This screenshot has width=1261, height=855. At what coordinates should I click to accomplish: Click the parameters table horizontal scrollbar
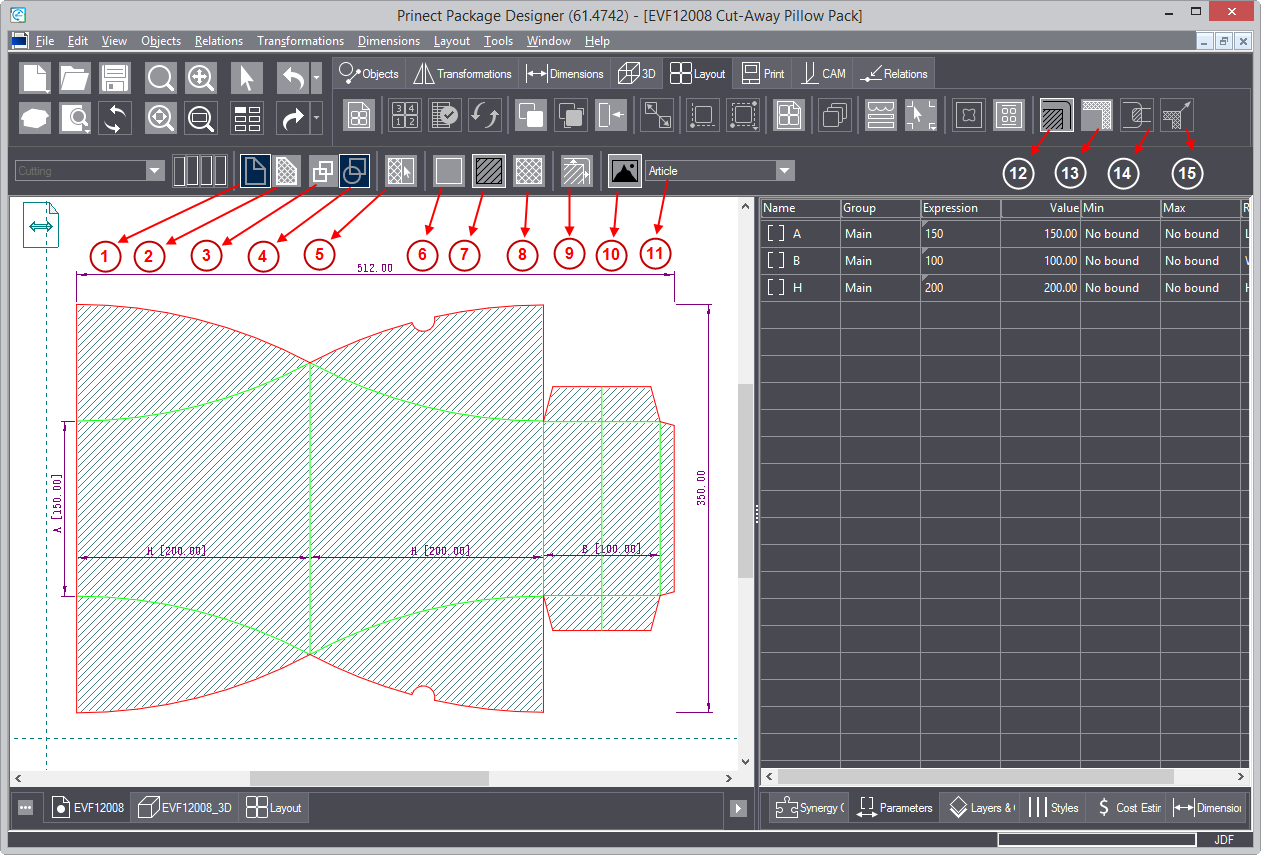tap(975, 776)
